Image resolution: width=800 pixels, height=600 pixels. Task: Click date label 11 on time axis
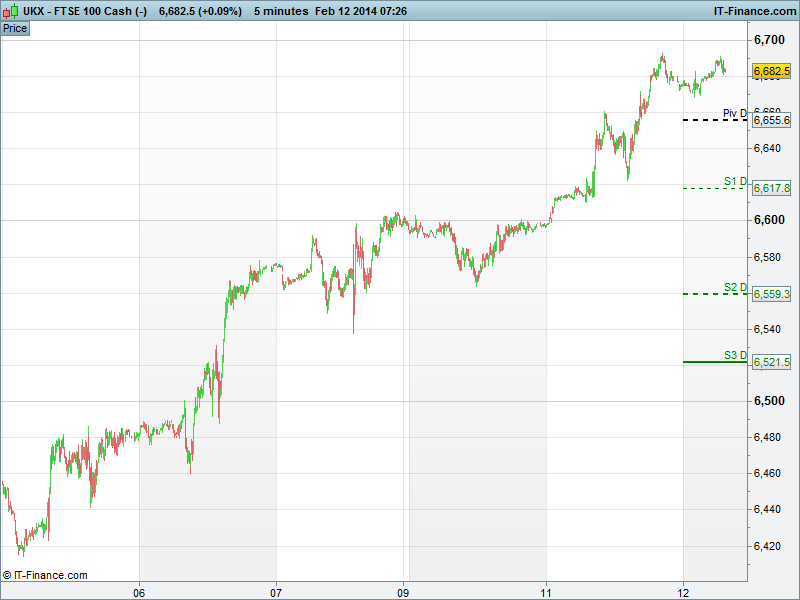coord(546,591)
